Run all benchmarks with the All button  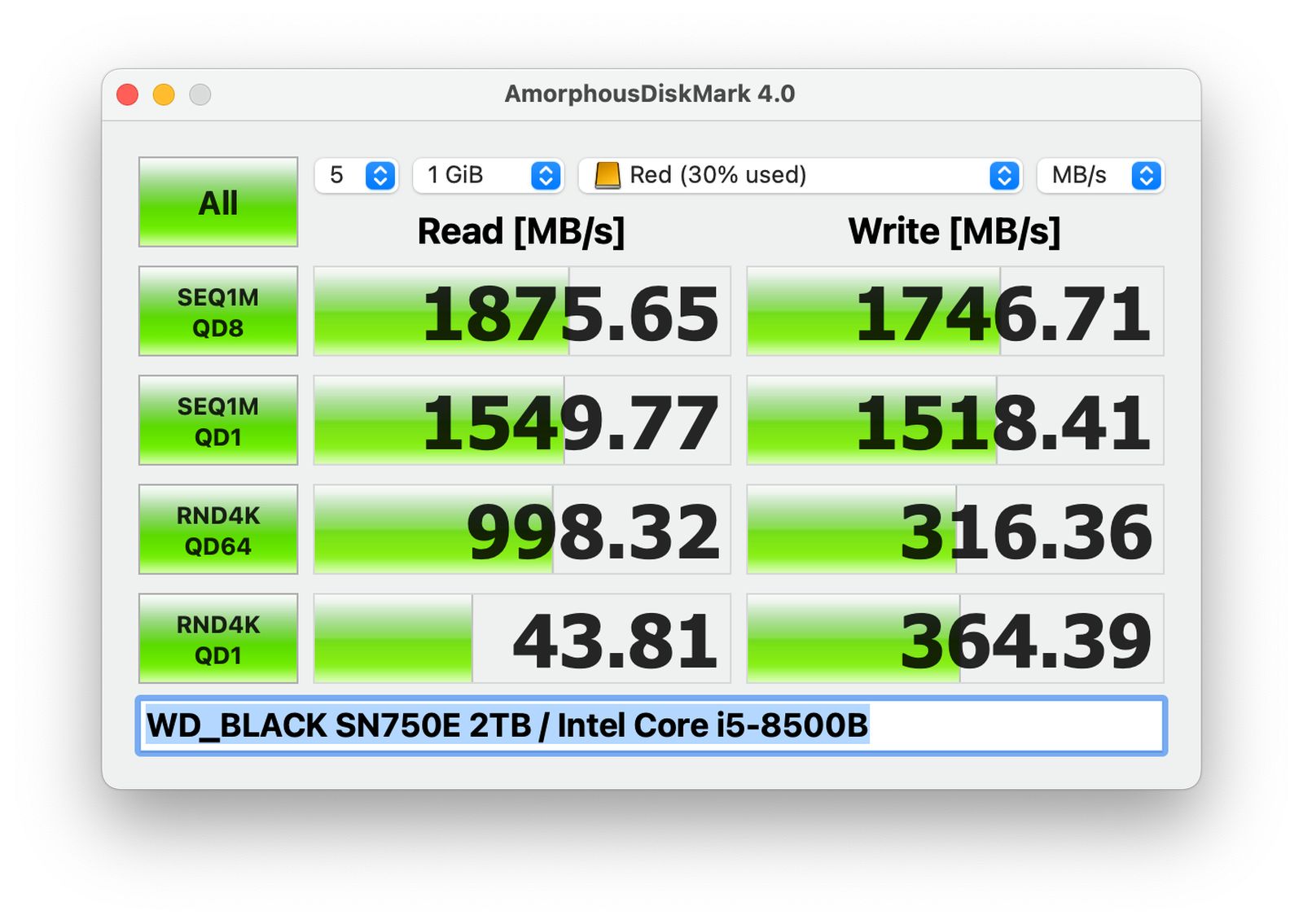click(218, 202)
